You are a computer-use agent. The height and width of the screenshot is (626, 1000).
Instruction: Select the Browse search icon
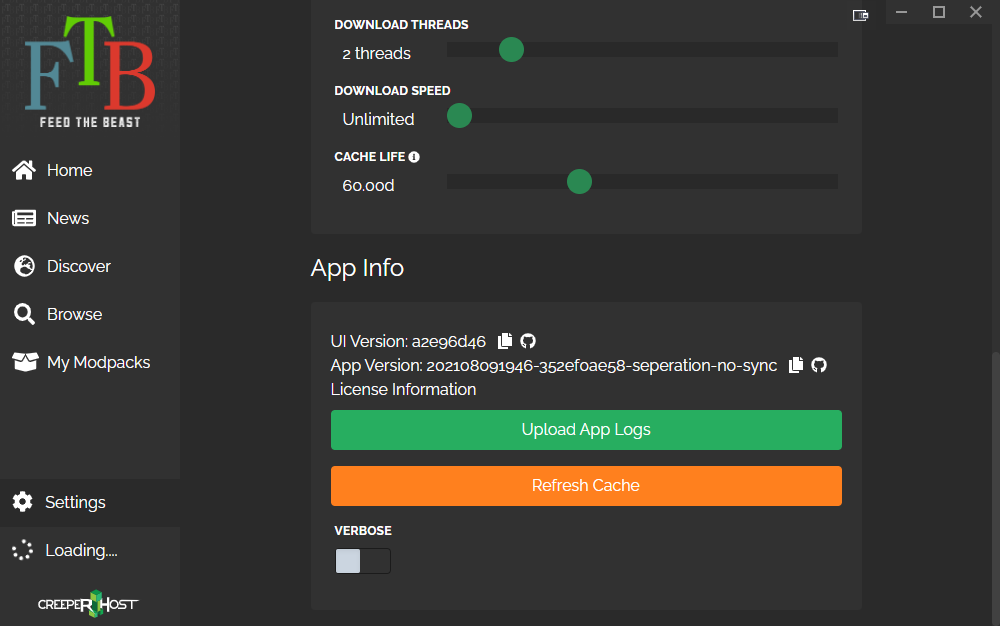pyautogui.click(x=24, y=313)
